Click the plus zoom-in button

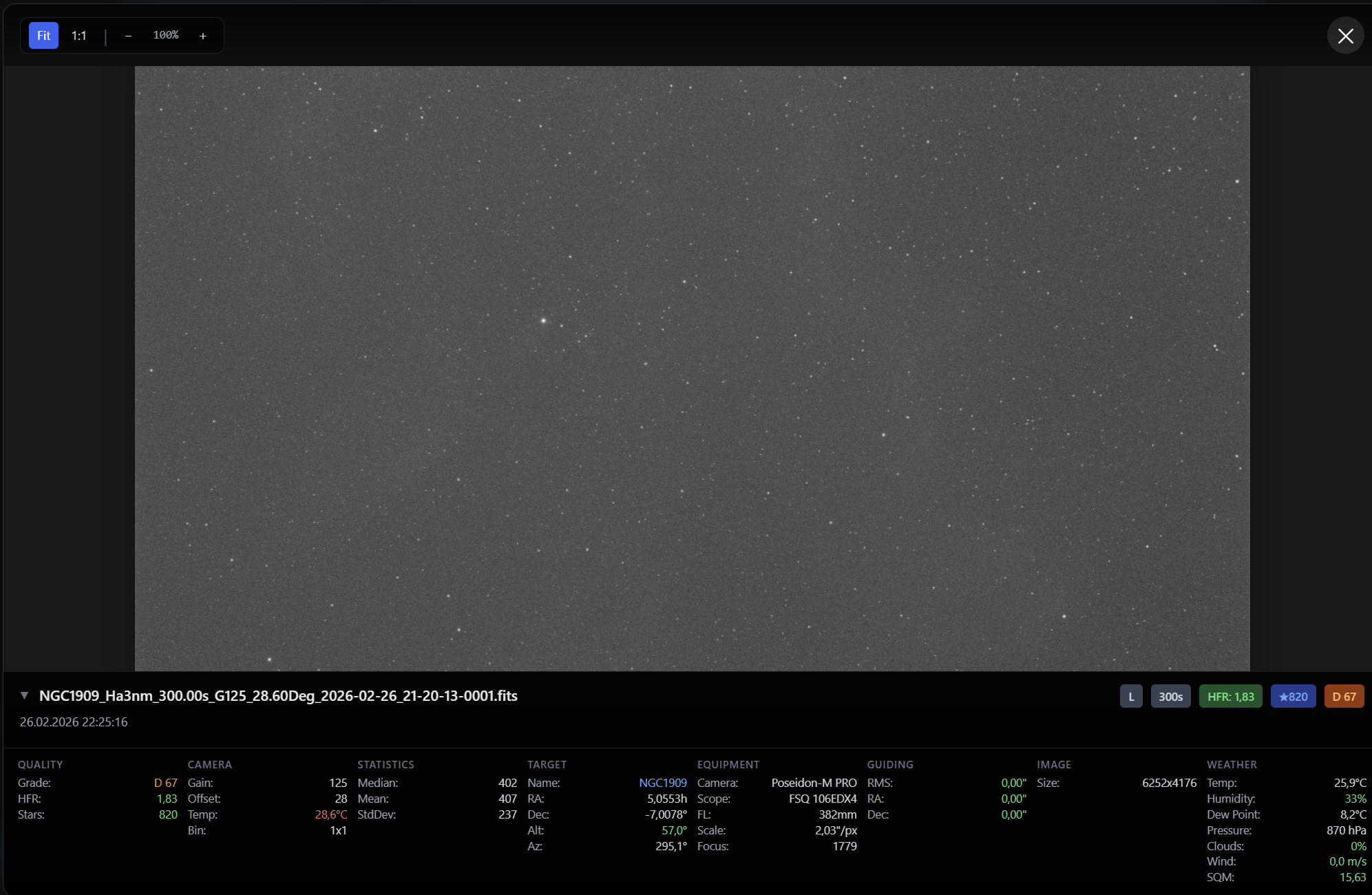point(203,36)
